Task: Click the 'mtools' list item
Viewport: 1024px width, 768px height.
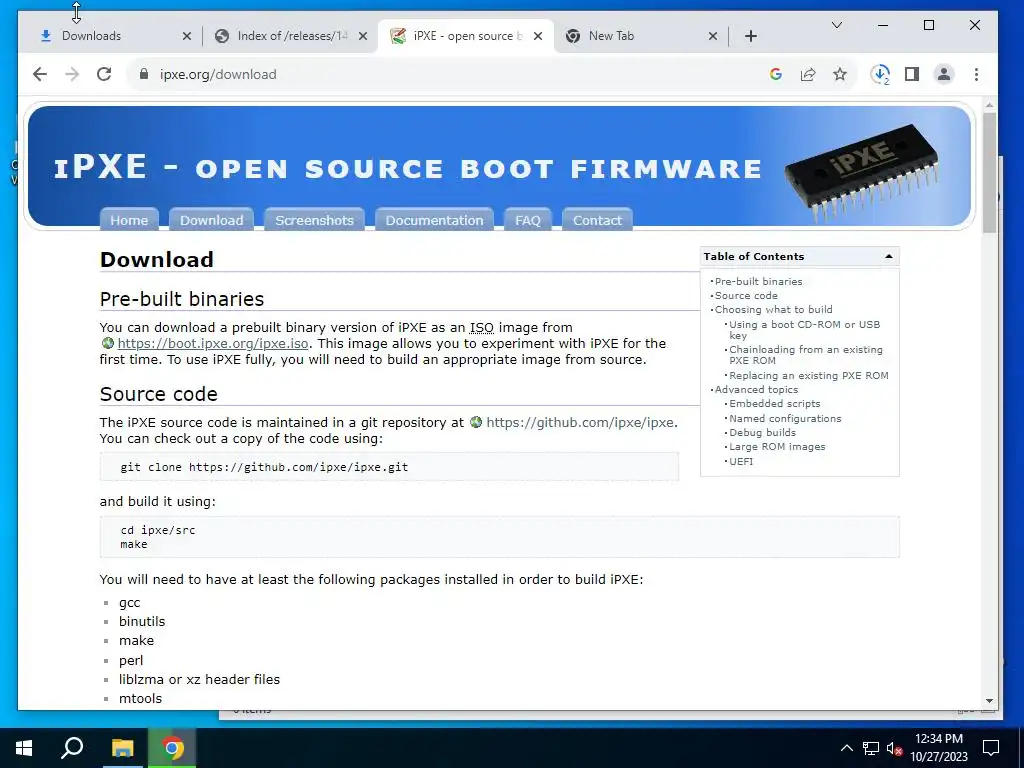Action: (140, 699)
